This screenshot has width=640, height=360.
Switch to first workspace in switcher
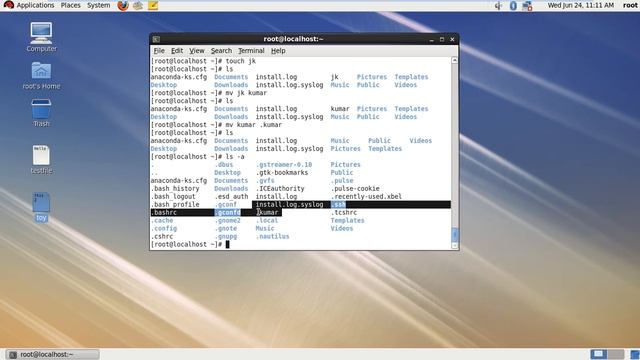point(598,353)
